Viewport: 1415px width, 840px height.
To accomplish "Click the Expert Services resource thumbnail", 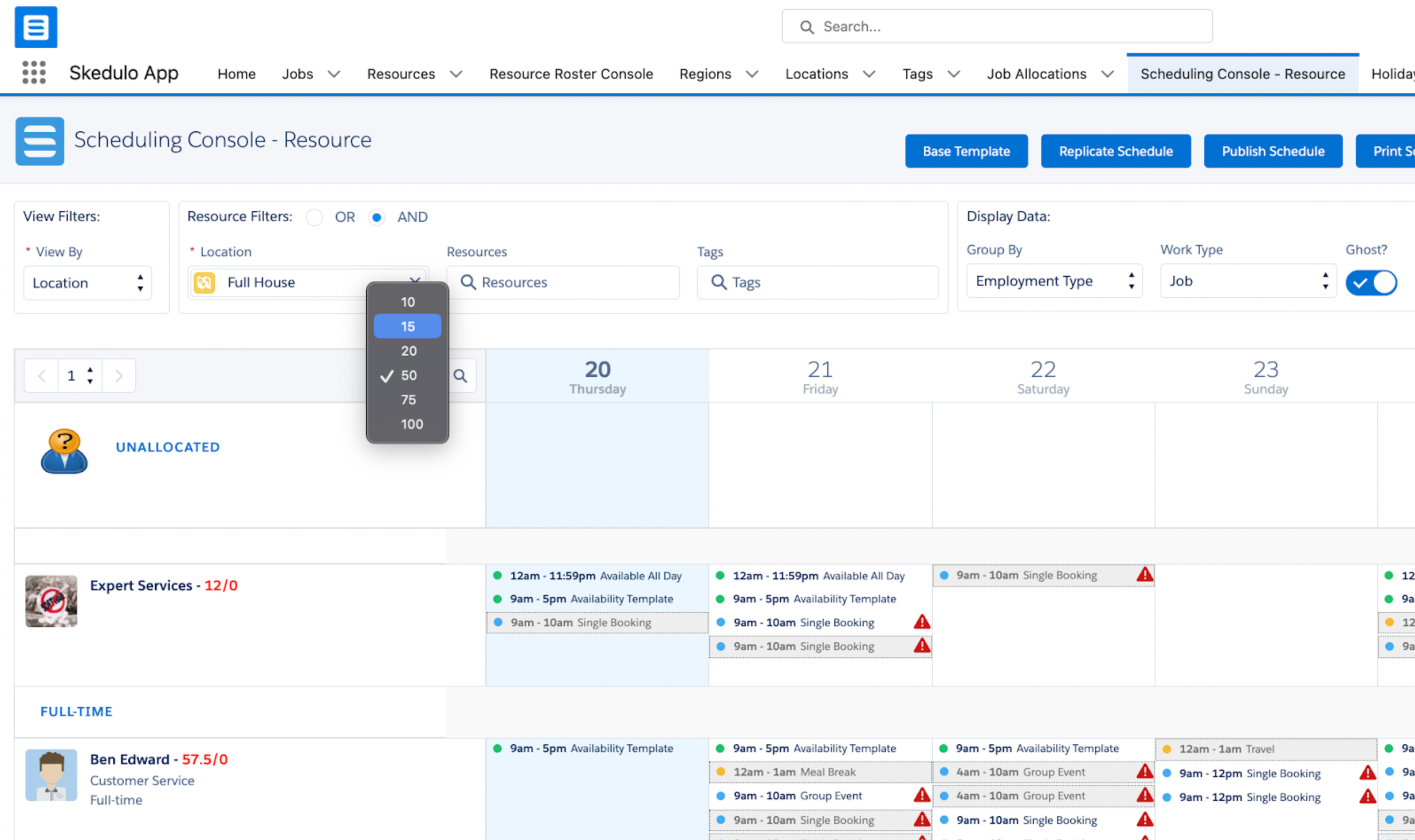I will coord(51,601).
